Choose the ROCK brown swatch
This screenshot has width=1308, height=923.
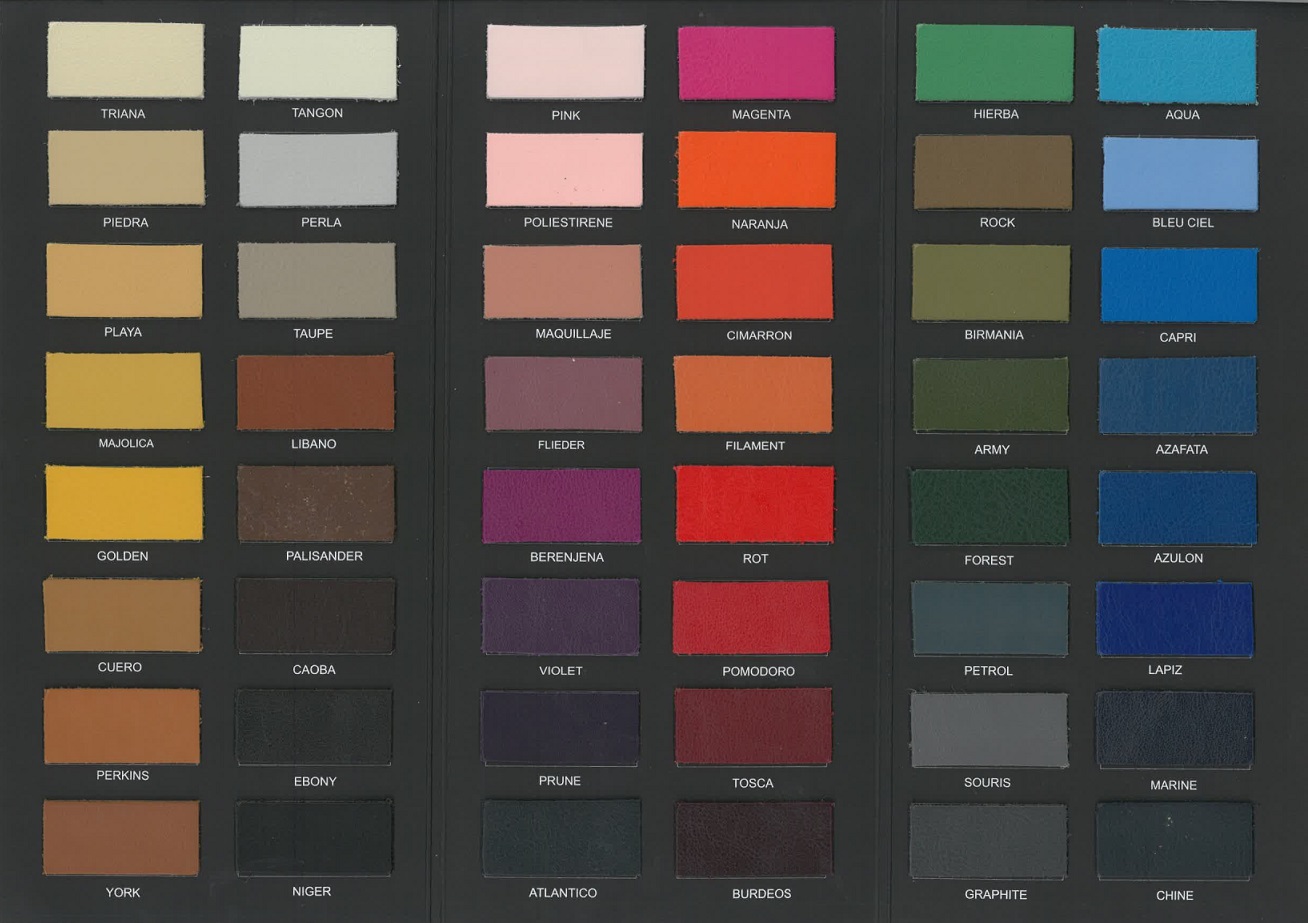(x=993, y=173)
